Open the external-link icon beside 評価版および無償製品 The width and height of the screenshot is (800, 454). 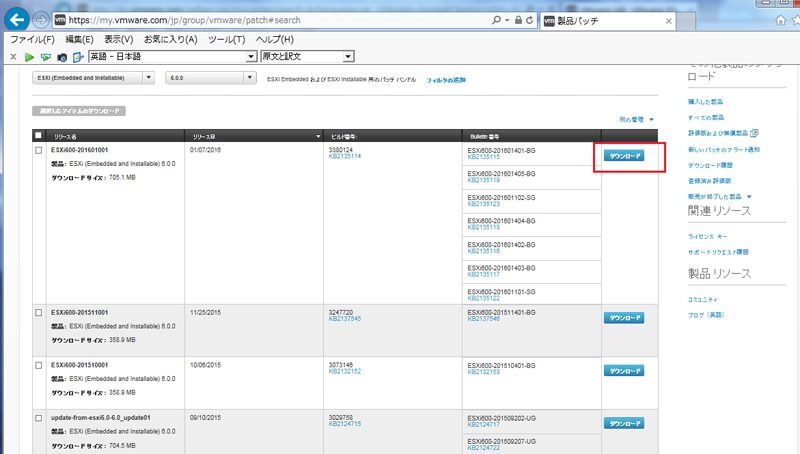tap(754, 133)
